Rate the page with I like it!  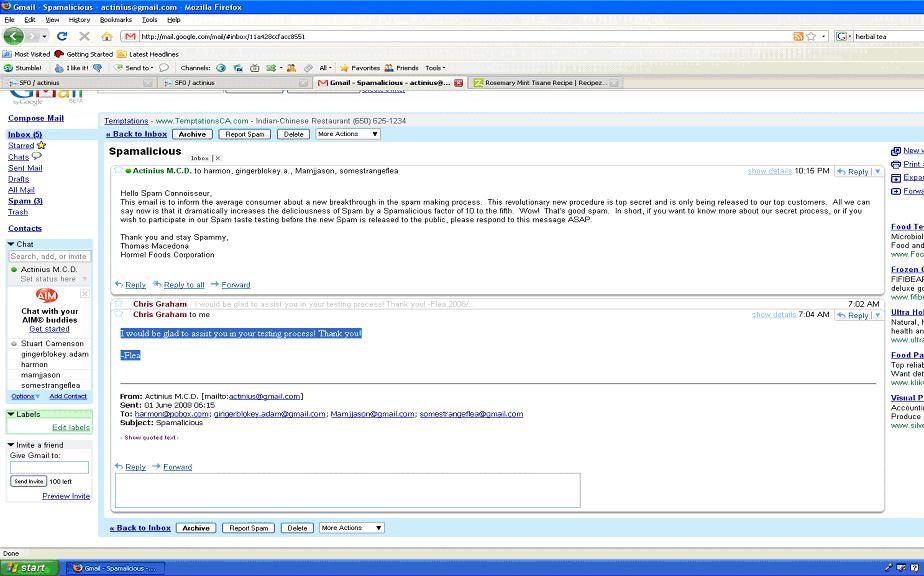click(x=72, y=68)
